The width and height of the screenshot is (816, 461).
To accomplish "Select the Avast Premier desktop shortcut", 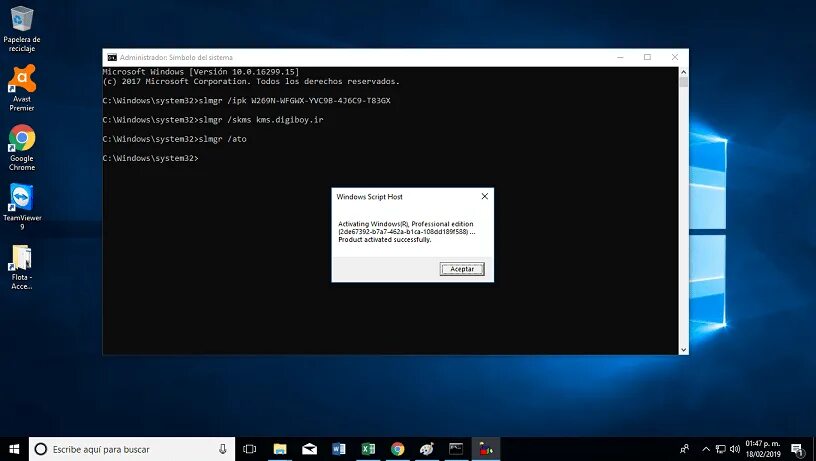I will [x=22, y=88].
